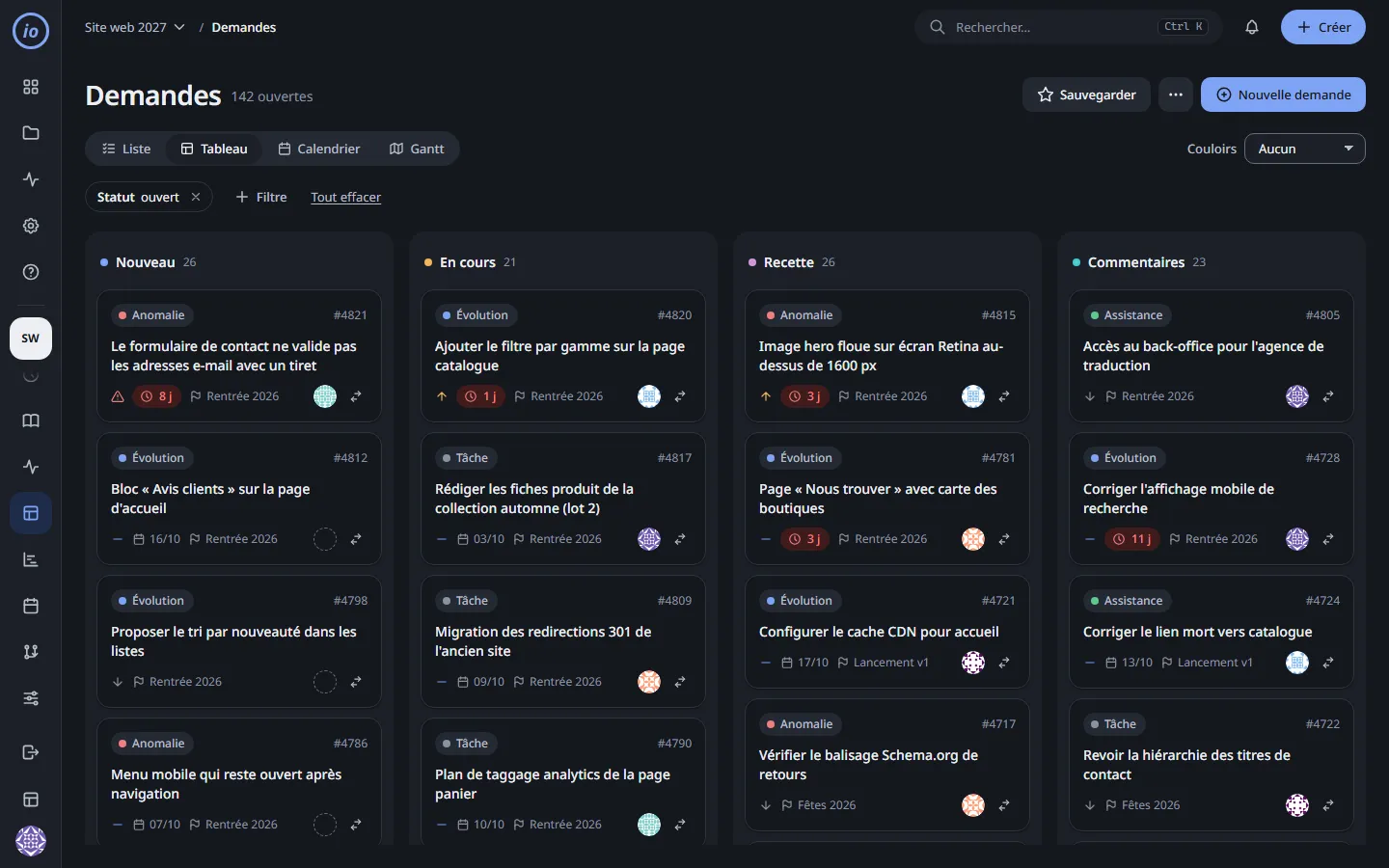Expand the Site web 2027 project switcher
This screenshot has width=1389, height=868.
click(135, 27)
